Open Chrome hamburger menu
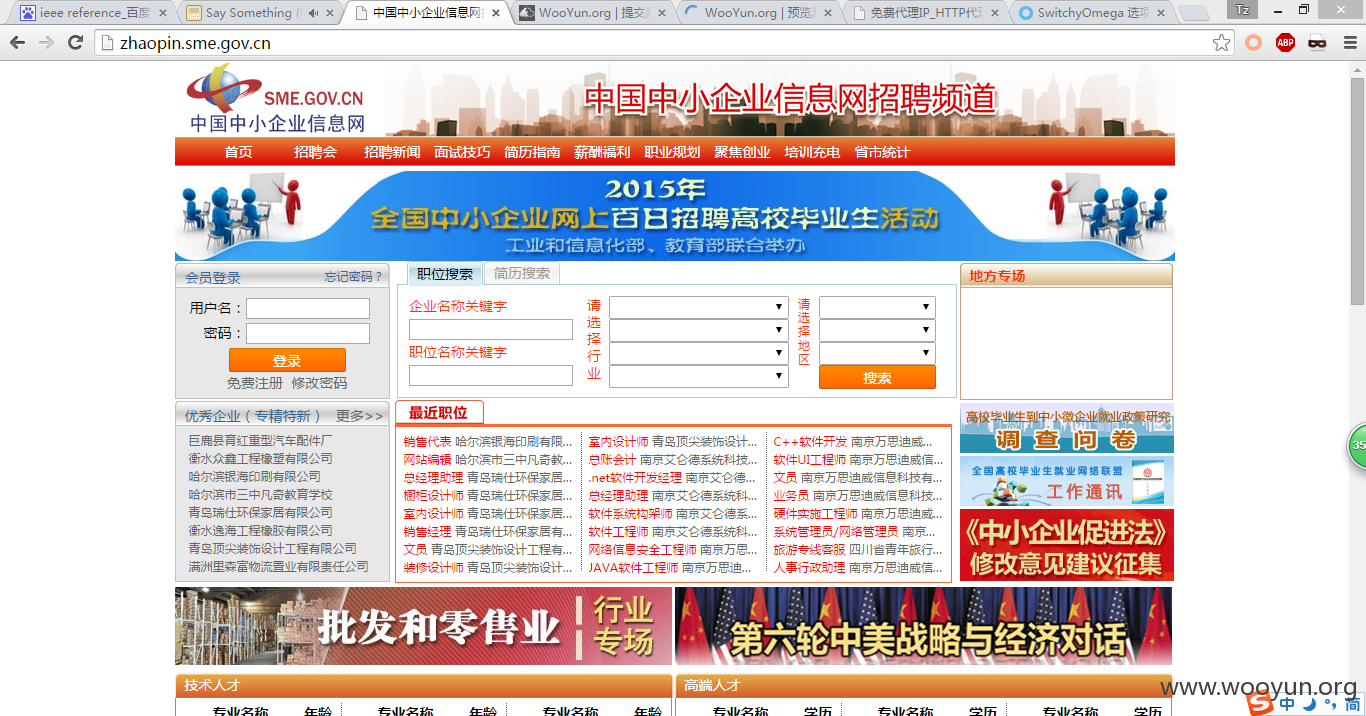The height and width of the screenshot is (716, 1366). tap(1349, 43)
